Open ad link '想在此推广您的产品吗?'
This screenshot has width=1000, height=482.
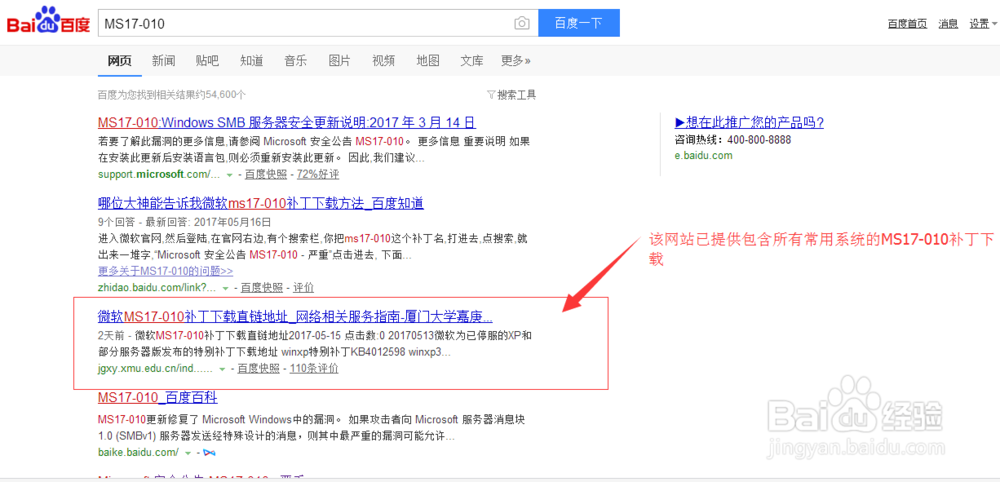[x=749, y=122]
